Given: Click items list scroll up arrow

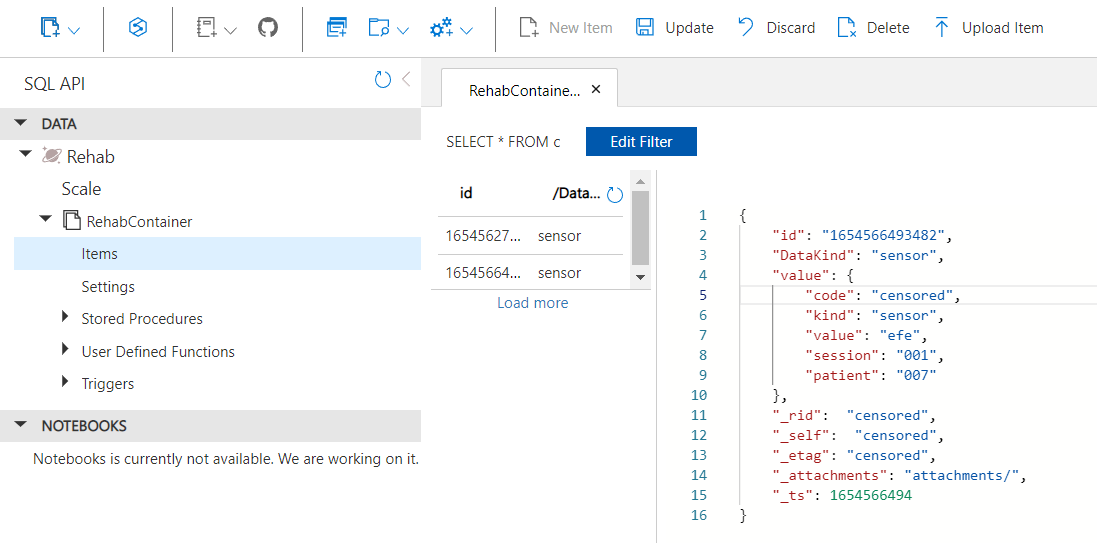Looking at the screenshot, I should 640,181.
